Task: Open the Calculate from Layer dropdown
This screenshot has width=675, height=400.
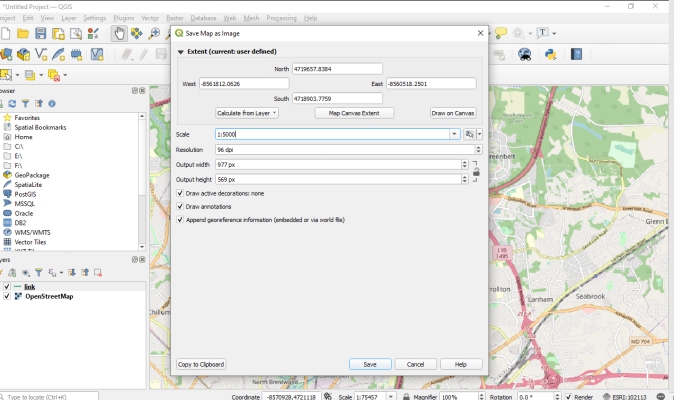Action: pyautogui.click(x=247, y=114)
